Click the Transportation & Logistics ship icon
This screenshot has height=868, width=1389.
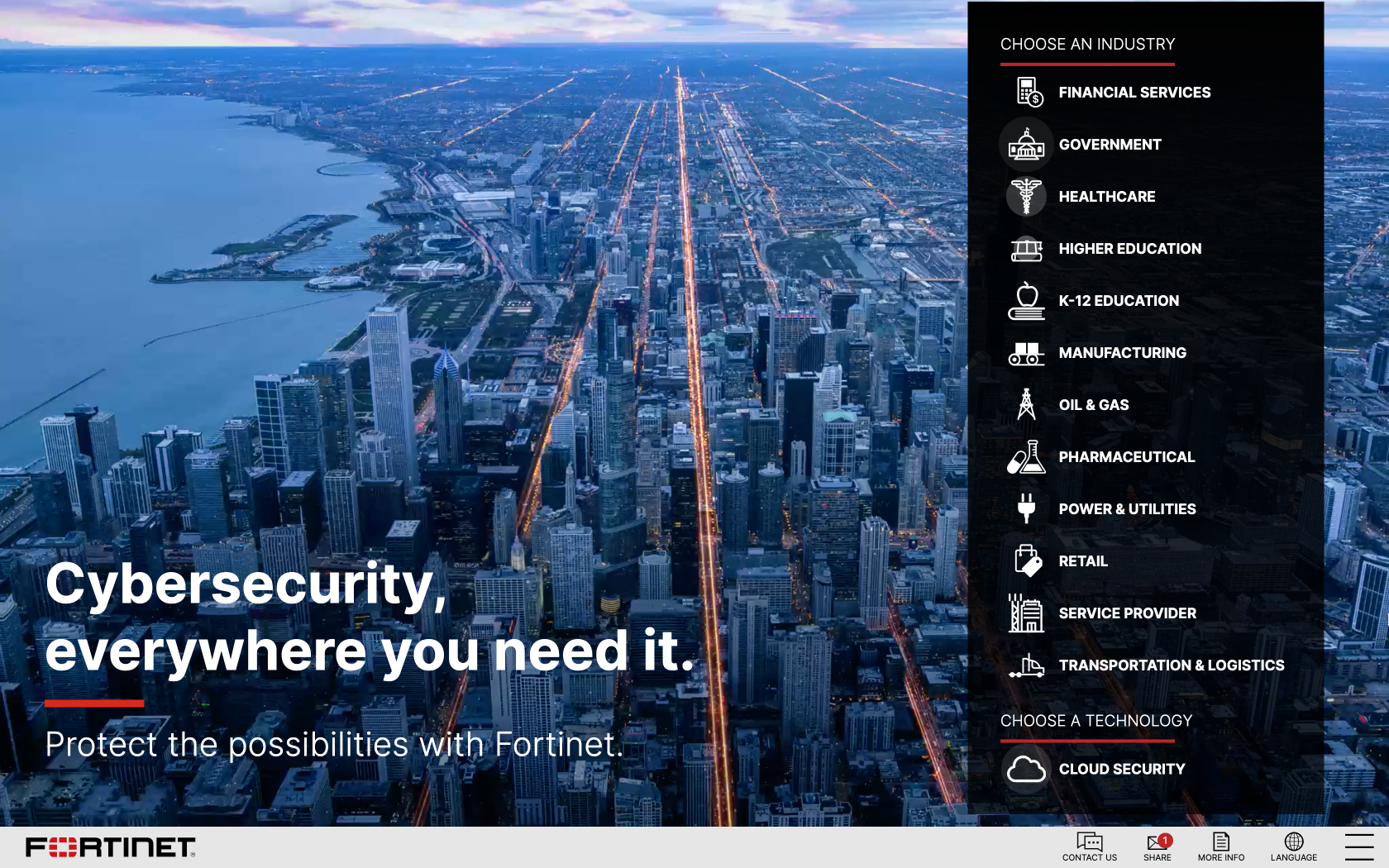[1026, 665]
